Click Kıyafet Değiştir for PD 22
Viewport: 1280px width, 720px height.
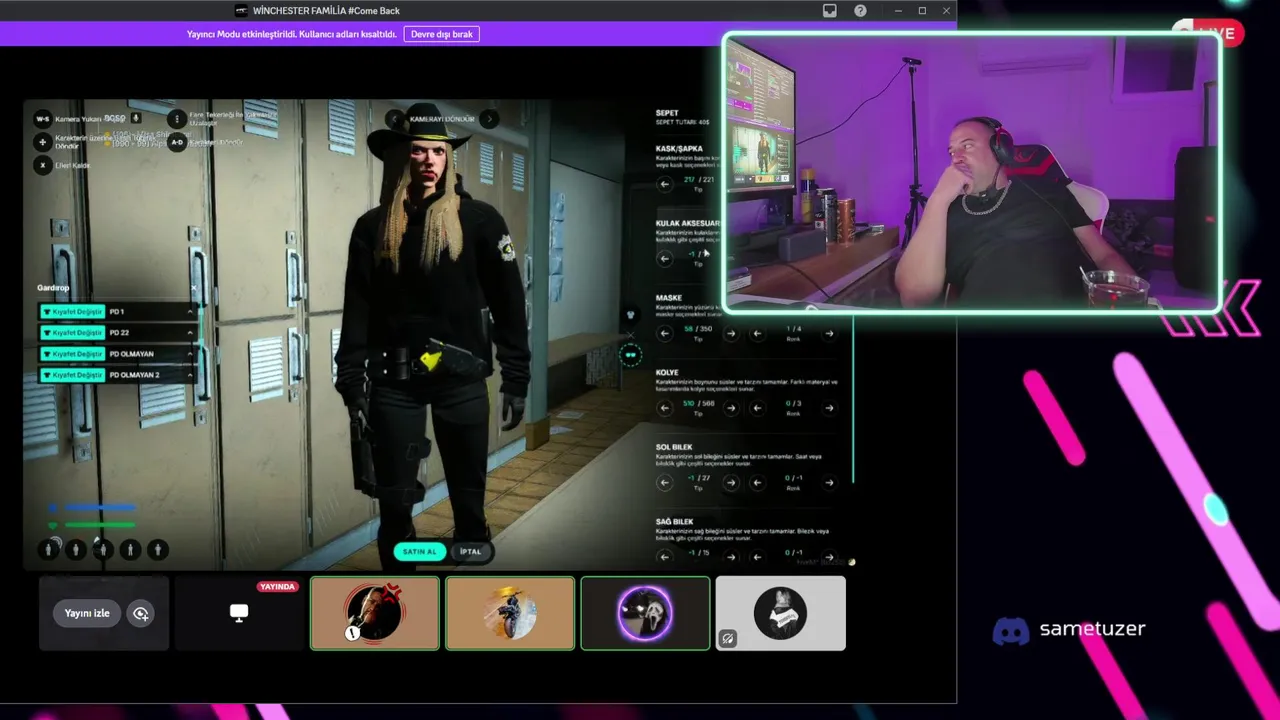pyautogui.click(x=72, y=333)
